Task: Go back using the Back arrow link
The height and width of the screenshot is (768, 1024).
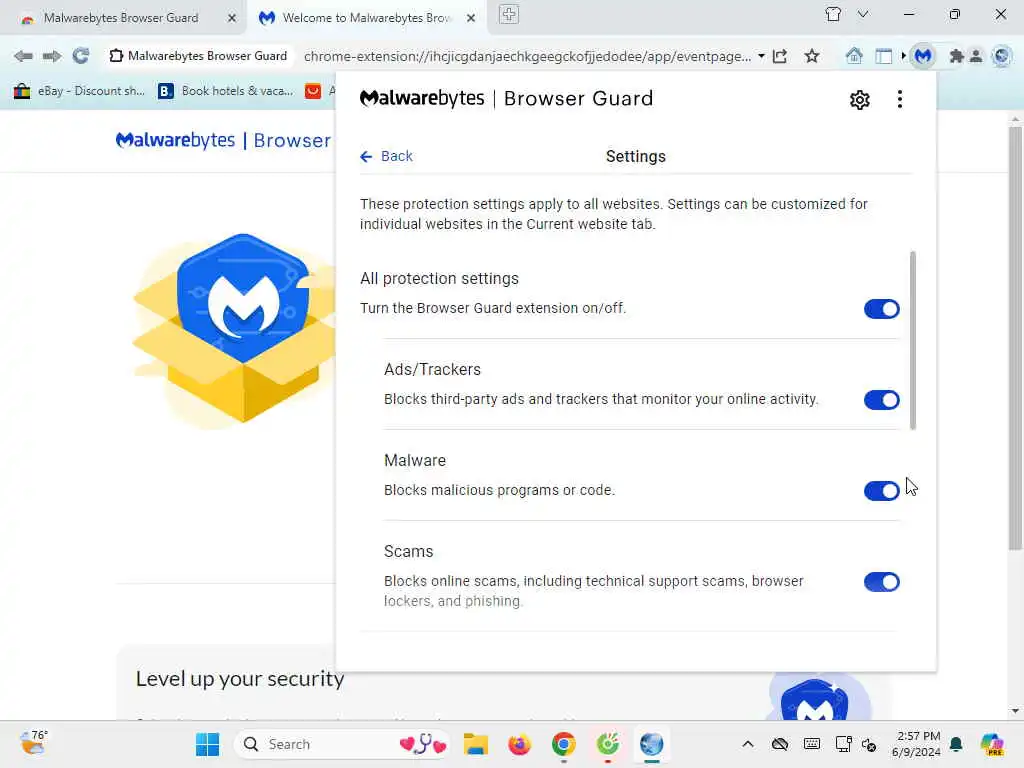Action: [386, 156]
